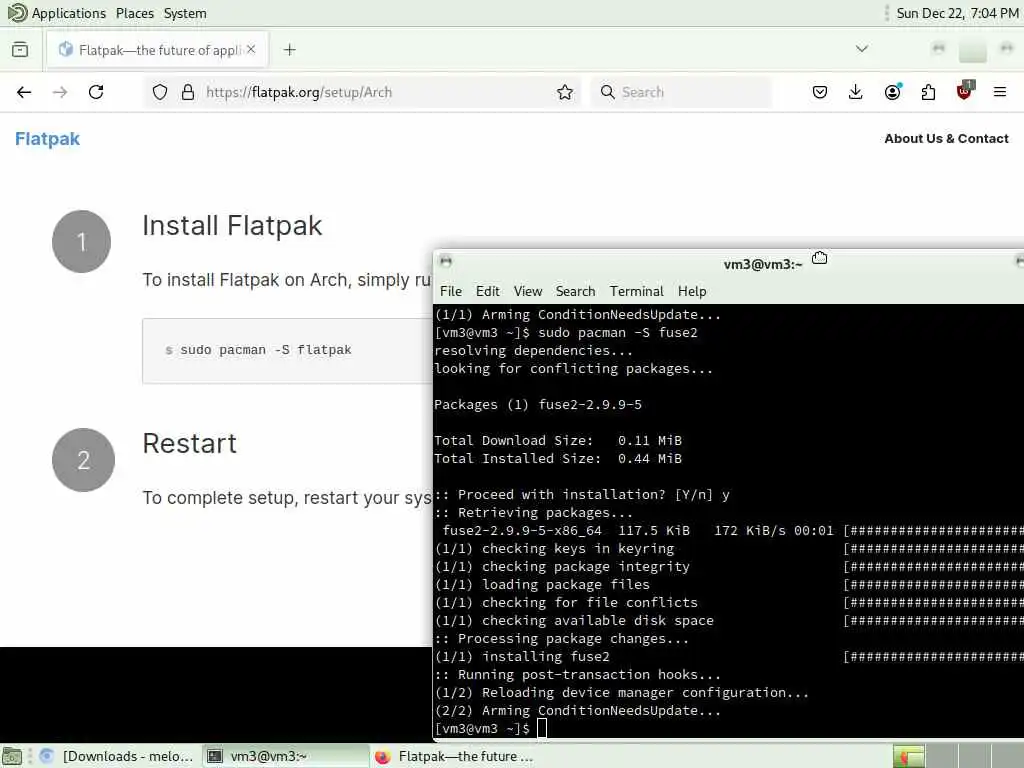Click the Firefox icon in the taskbar
The image size is (1024, 768).
click(383, 756)
